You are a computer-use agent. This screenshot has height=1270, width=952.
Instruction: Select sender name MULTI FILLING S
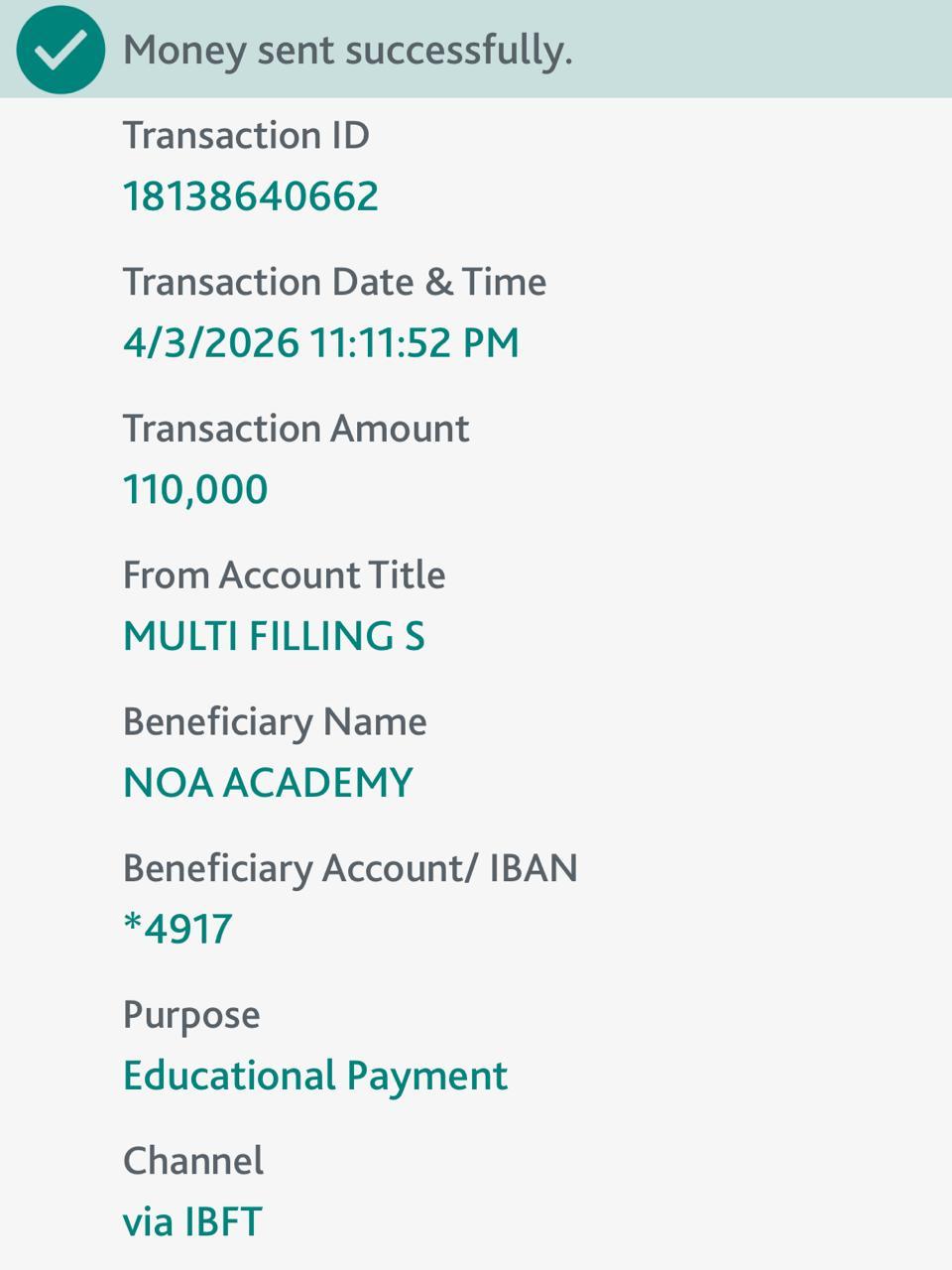click(274, 637)
